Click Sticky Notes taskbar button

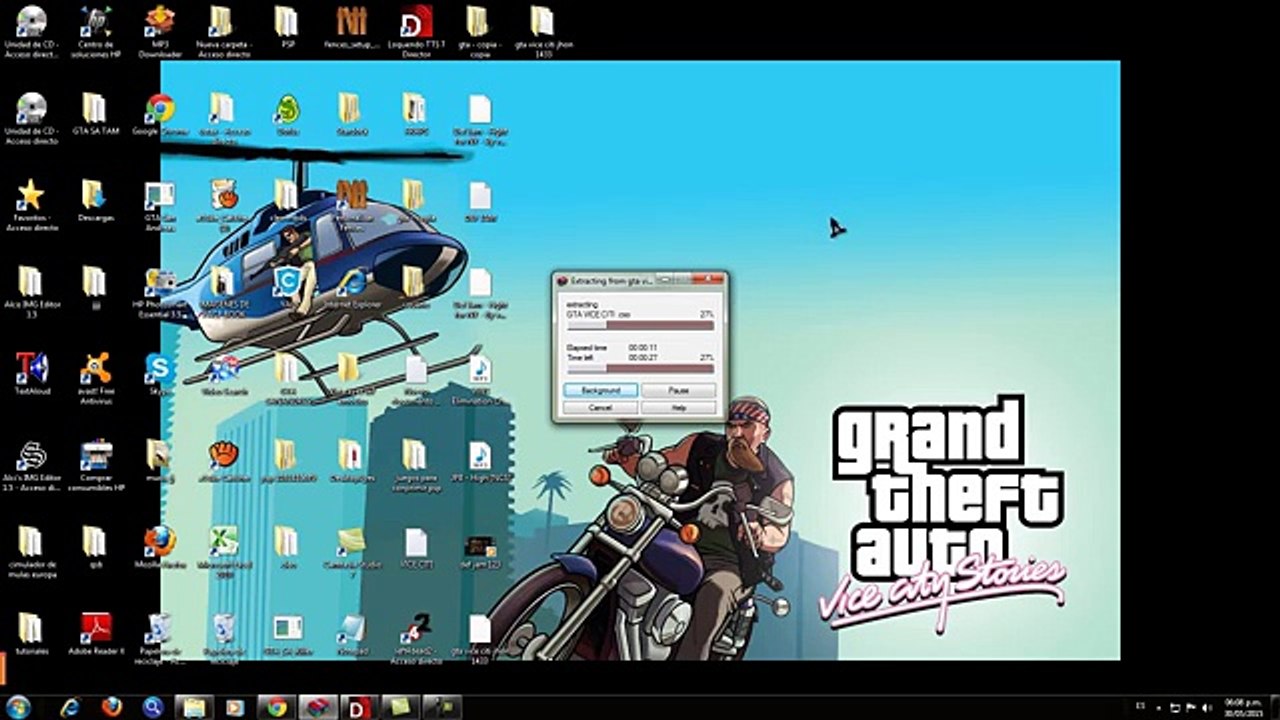[400, 707]
